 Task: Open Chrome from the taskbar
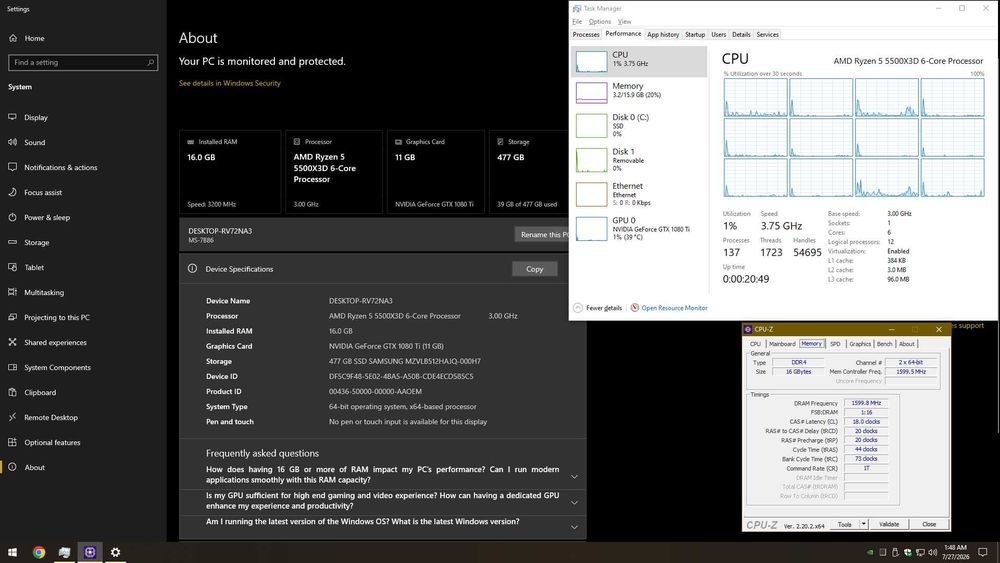(39, 552)
